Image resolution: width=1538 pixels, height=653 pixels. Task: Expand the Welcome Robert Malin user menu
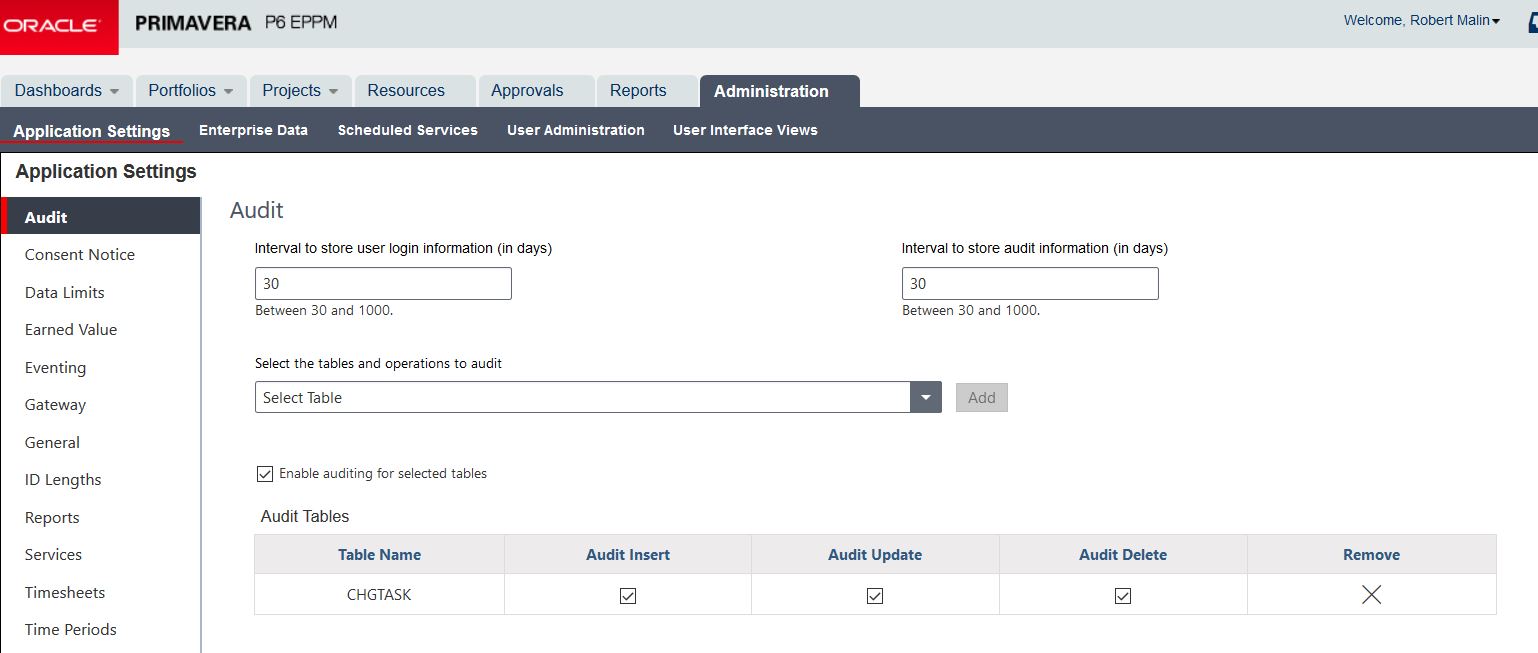1421,20
